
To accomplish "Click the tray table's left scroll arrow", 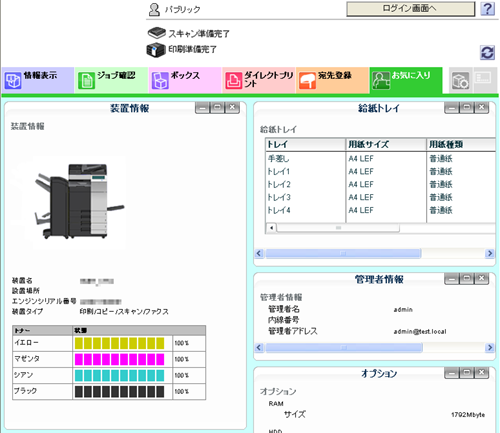I will point(271,228).
